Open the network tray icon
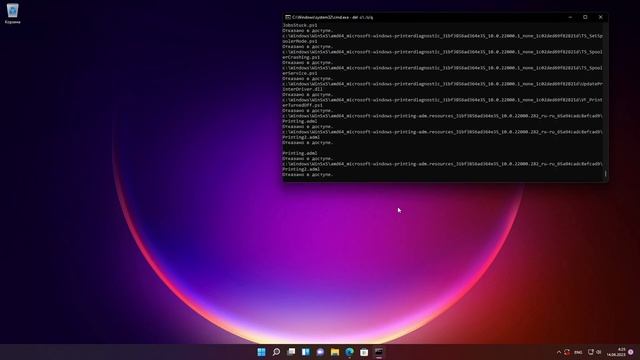Screen dimensions: 640x360 point(591,352)
